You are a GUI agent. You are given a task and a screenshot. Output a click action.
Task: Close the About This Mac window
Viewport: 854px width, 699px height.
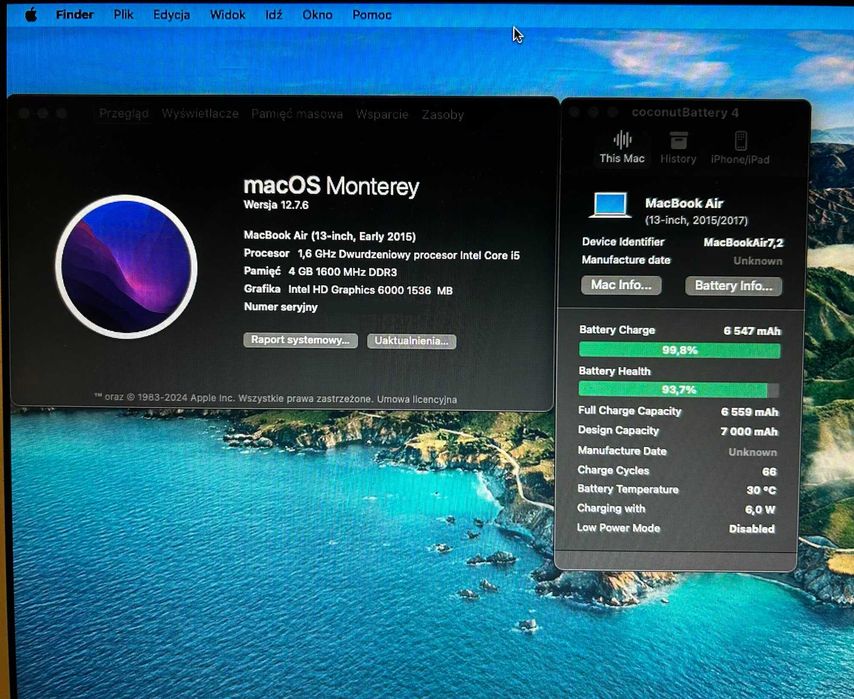[x=23, y=113]
